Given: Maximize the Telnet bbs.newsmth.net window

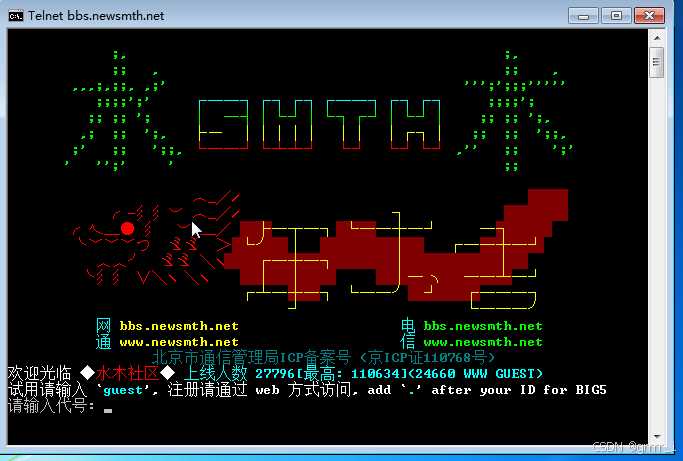Looking at the screenshot, I should [x=616, y=16].
